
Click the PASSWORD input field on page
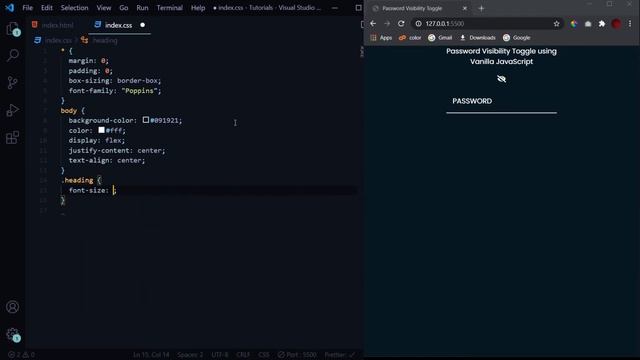click(x=501, y=101)
